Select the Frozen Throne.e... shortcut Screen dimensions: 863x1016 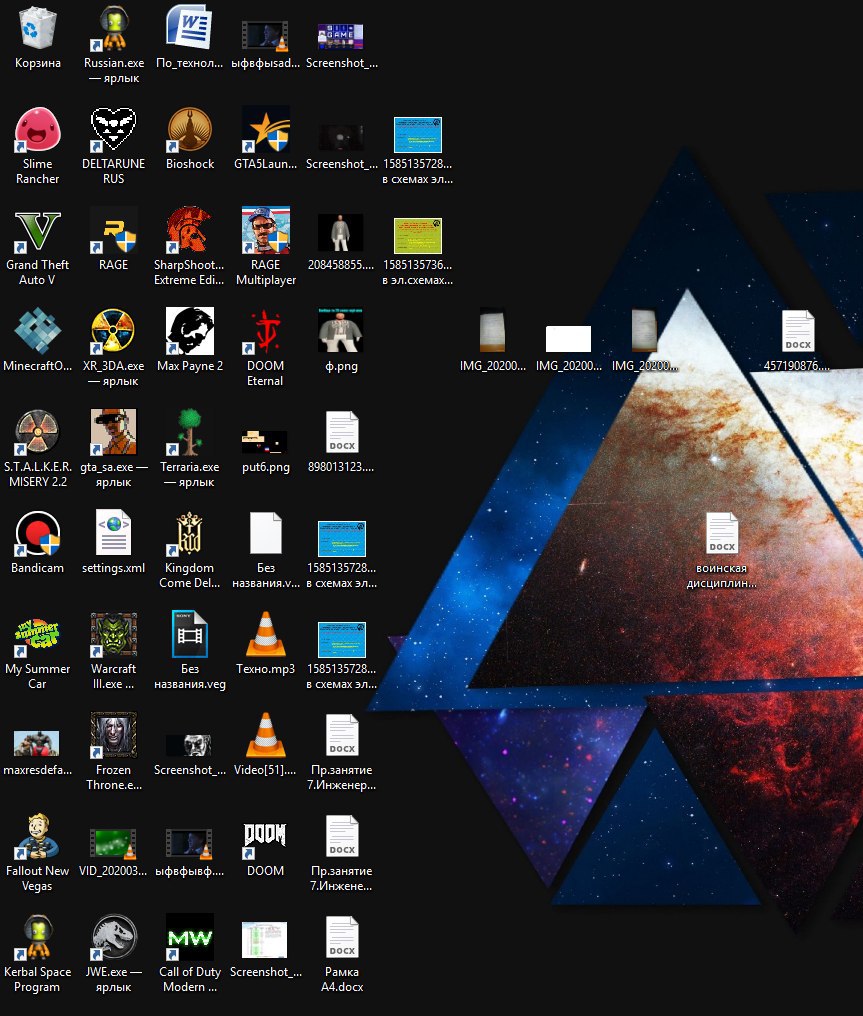coord(113,735)
